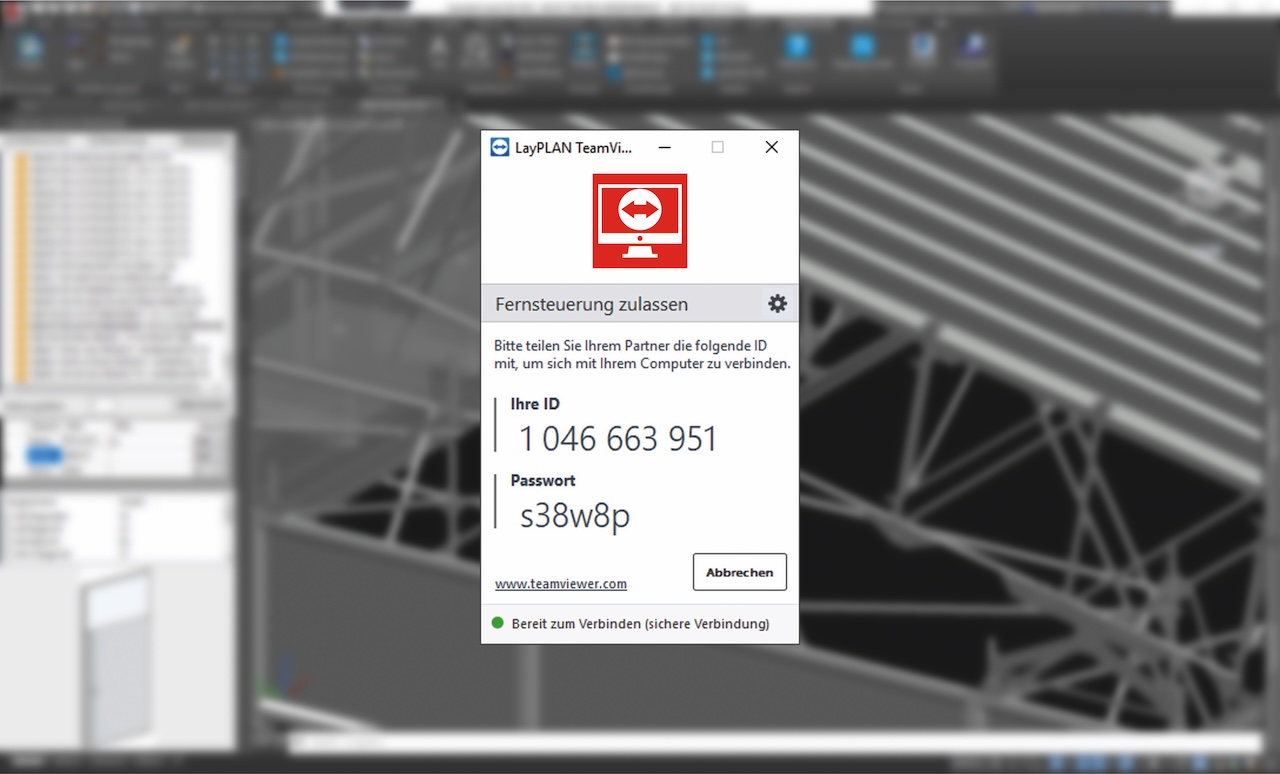Select the password text s38w8p
This screenshot has height=774, width=1280.
[x=575, y=515]
